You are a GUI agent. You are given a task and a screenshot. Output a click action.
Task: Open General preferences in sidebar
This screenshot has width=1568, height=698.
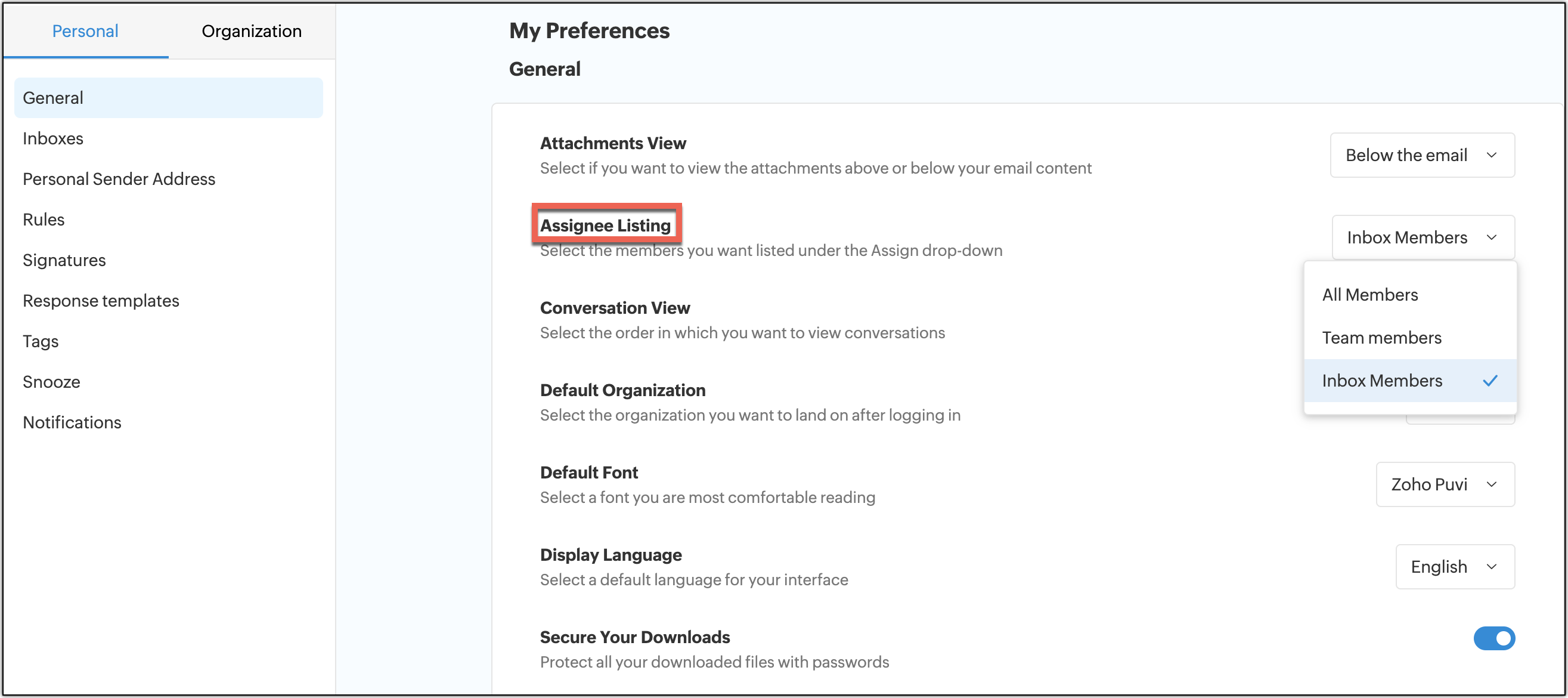coord(53,97)
